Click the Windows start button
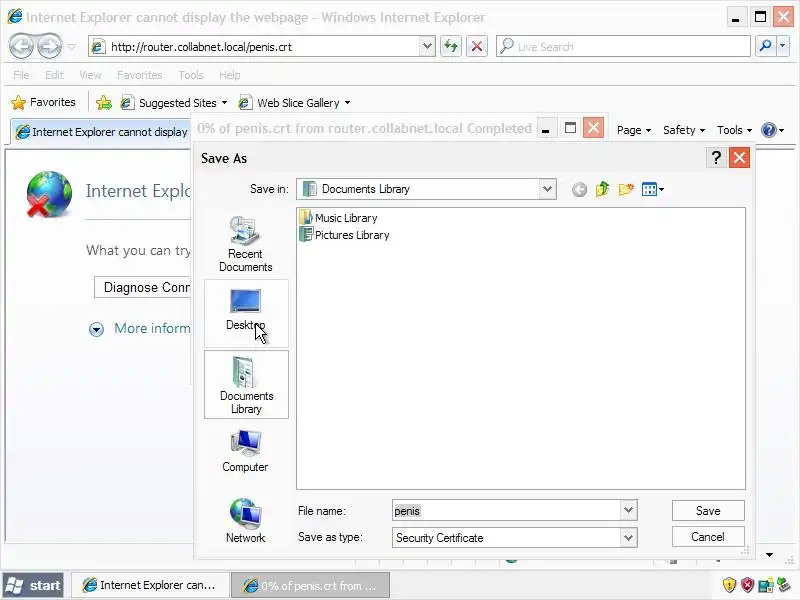 pyautogui.click(x=34, y=585)
